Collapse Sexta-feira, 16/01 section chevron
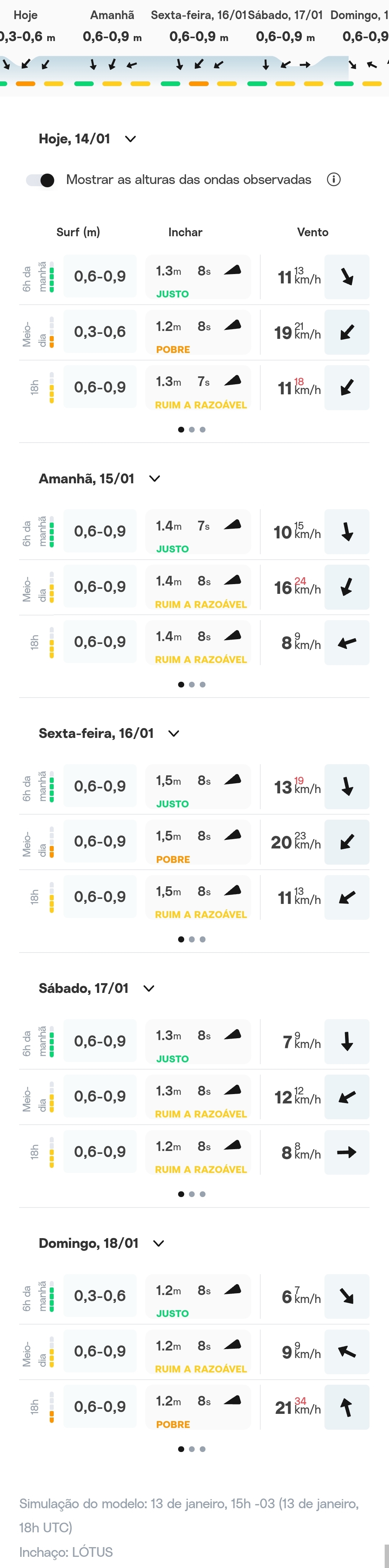The width and height of the screenshot is (389, 1568). click(174, 734)
